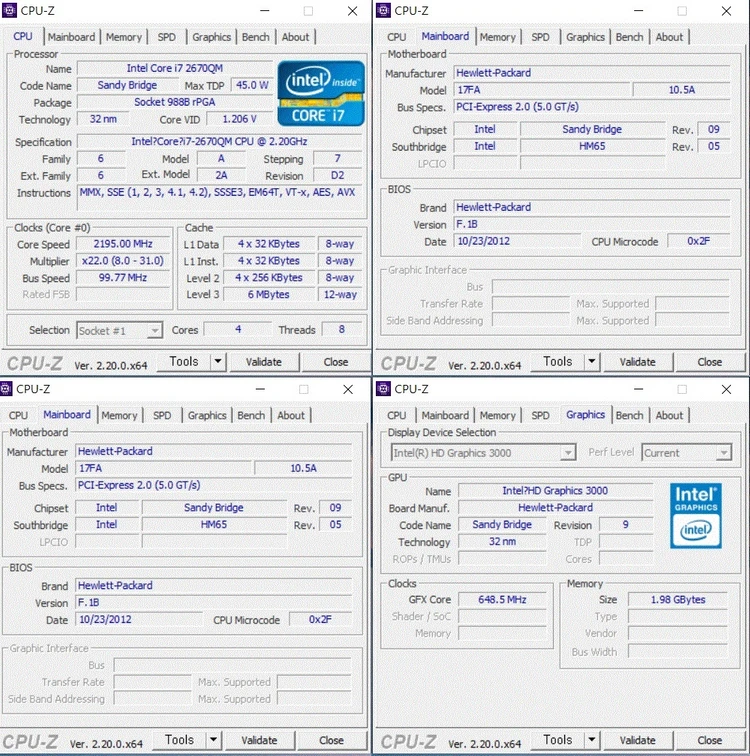Open the Tools dropdown arrow in the lower Mainboard window
This screenshot has width=750, height=756.
[213, 740]
